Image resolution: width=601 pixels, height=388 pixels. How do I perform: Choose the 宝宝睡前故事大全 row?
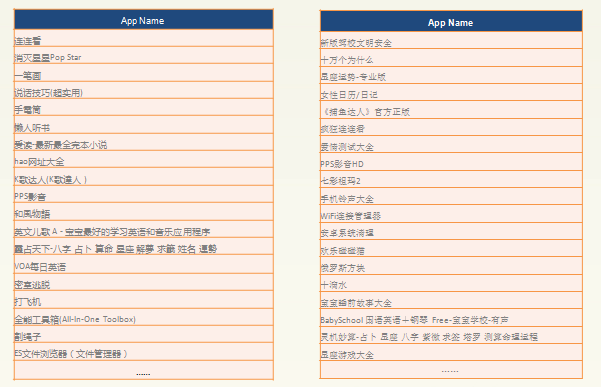451,301
